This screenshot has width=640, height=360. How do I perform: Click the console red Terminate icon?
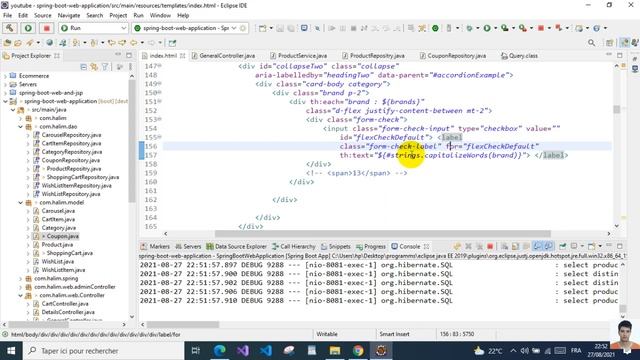pos(490,247)
